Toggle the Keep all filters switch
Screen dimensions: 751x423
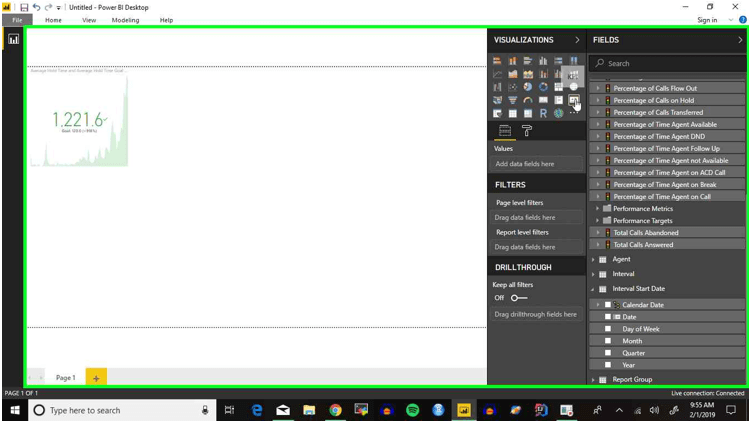(519, 297)
